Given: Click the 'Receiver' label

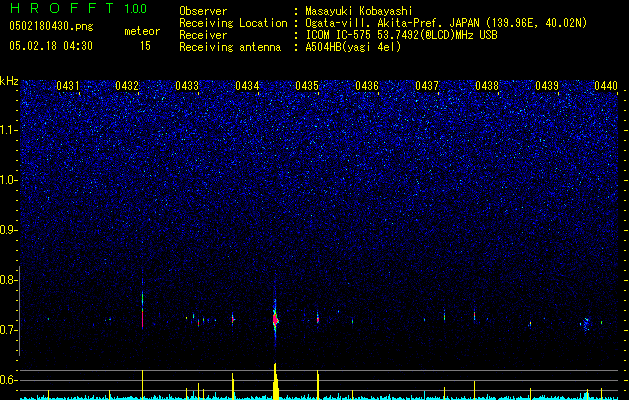Looking at the screenshot, I should 203,35.
